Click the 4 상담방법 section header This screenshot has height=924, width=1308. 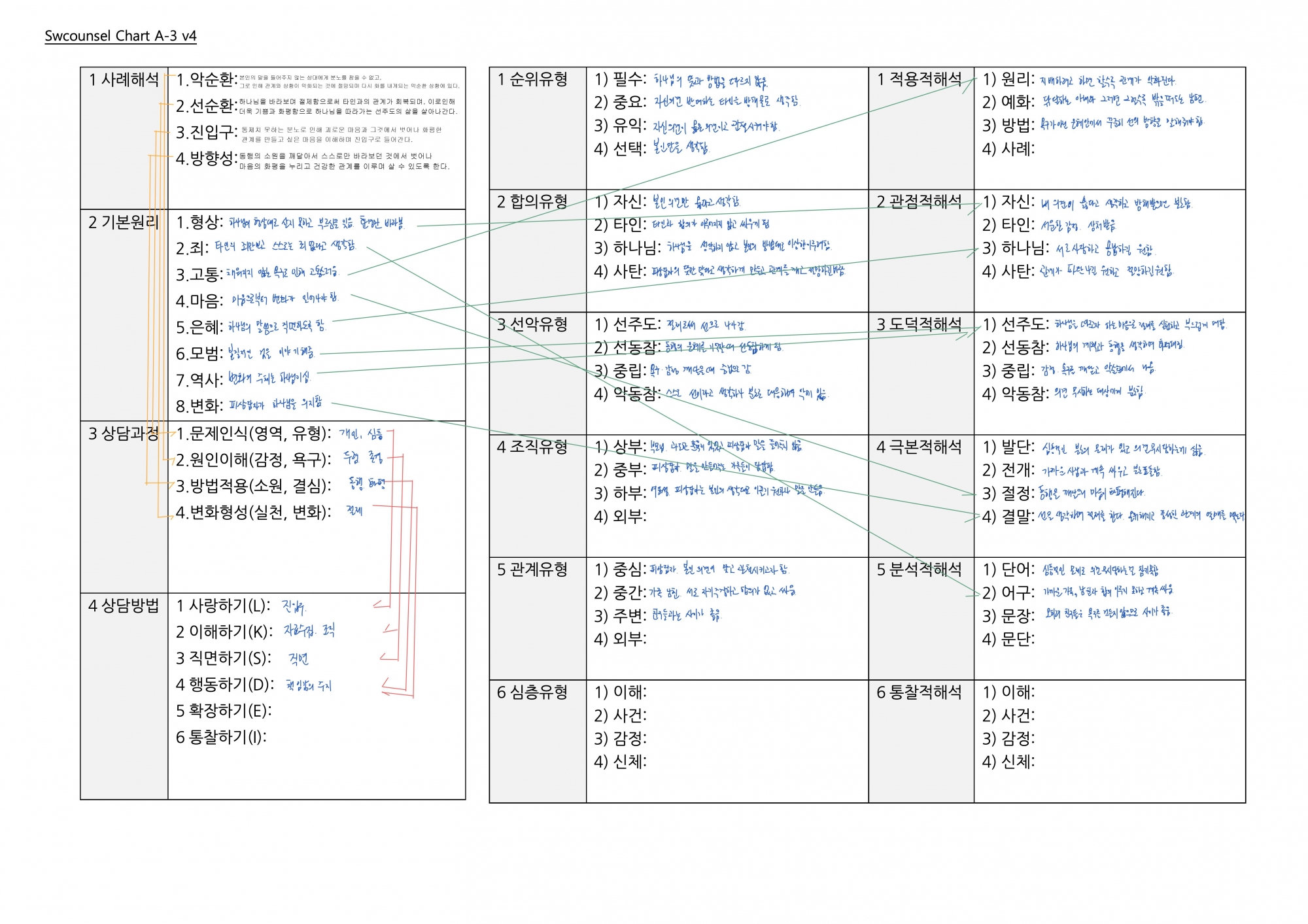(x=124, y=606)
